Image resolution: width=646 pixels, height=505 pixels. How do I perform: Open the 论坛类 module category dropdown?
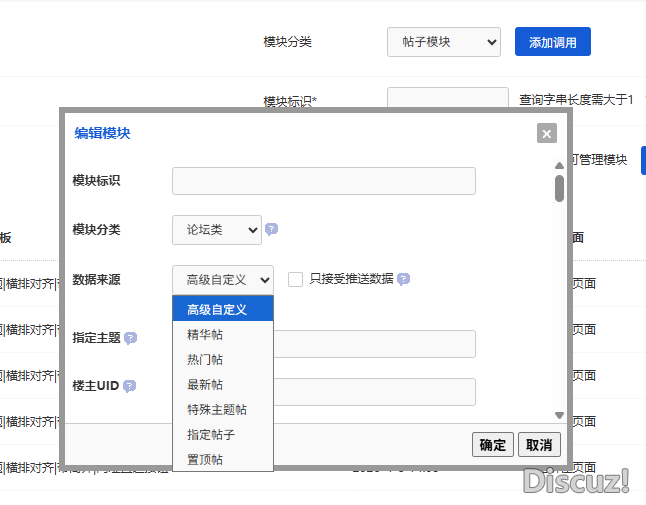(216, 229)
